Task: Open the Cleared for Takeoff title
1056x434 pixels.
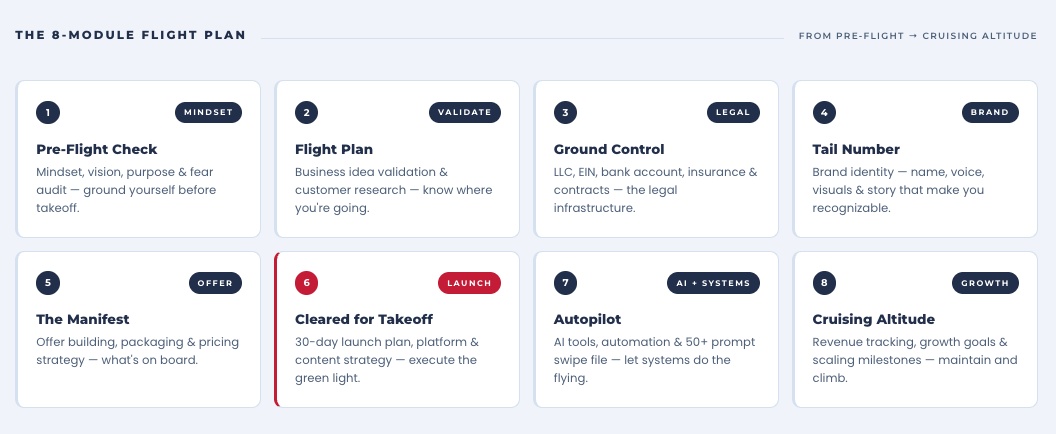Action: (x=364, y=319)
